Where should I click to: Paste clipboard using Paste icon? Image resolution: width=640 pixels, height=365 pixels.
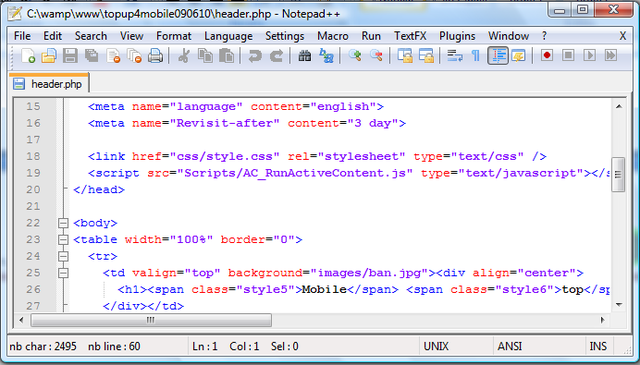[226, 56]
